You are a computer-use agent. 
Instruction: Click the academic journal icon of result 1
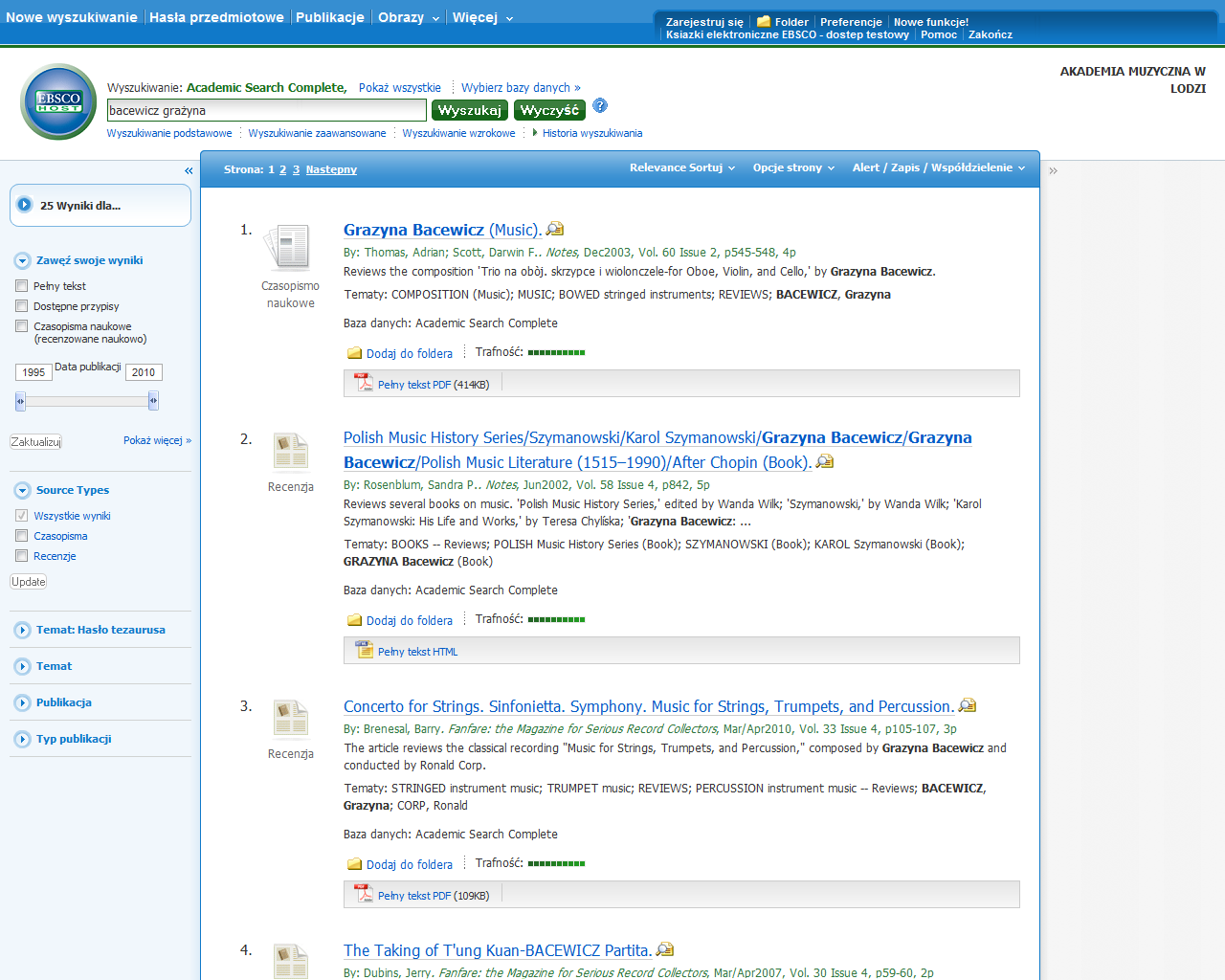pos(288,247)
